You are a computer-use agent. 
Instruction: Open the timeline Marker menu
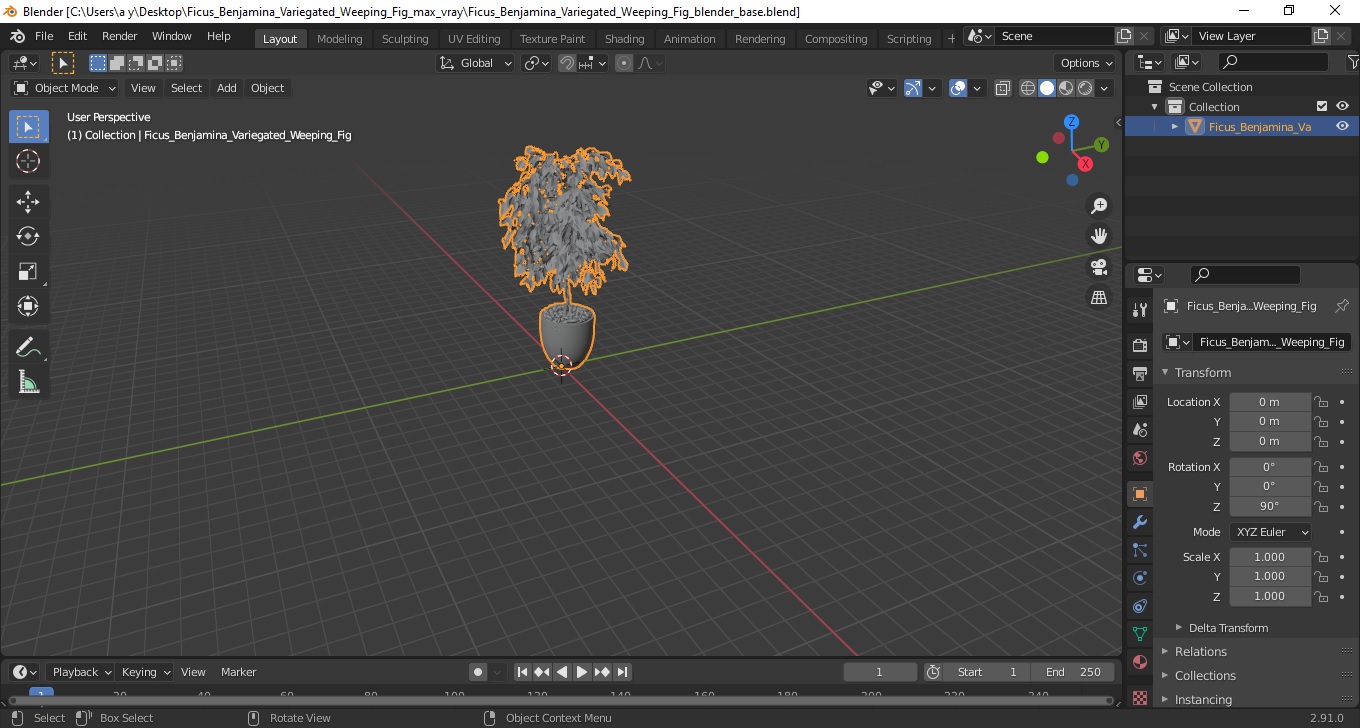point(239,672)
